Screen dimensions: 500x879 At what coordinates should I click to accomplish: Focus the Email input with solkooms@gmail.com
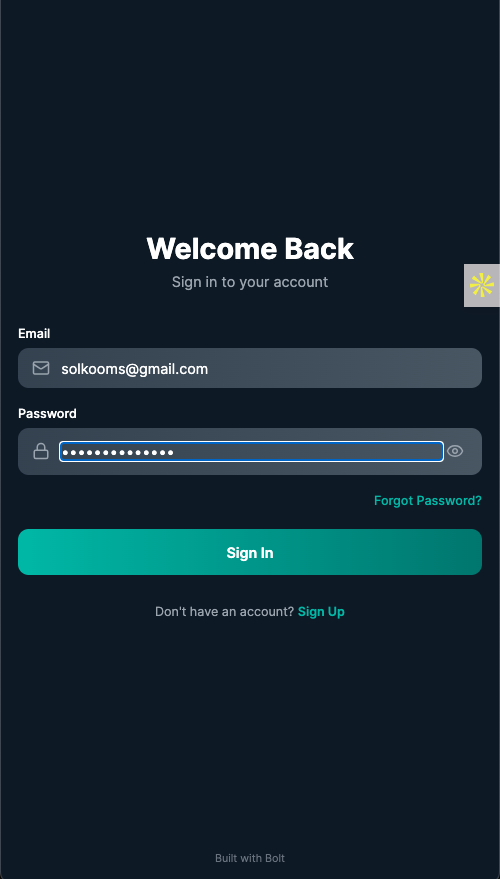[250, 368]
